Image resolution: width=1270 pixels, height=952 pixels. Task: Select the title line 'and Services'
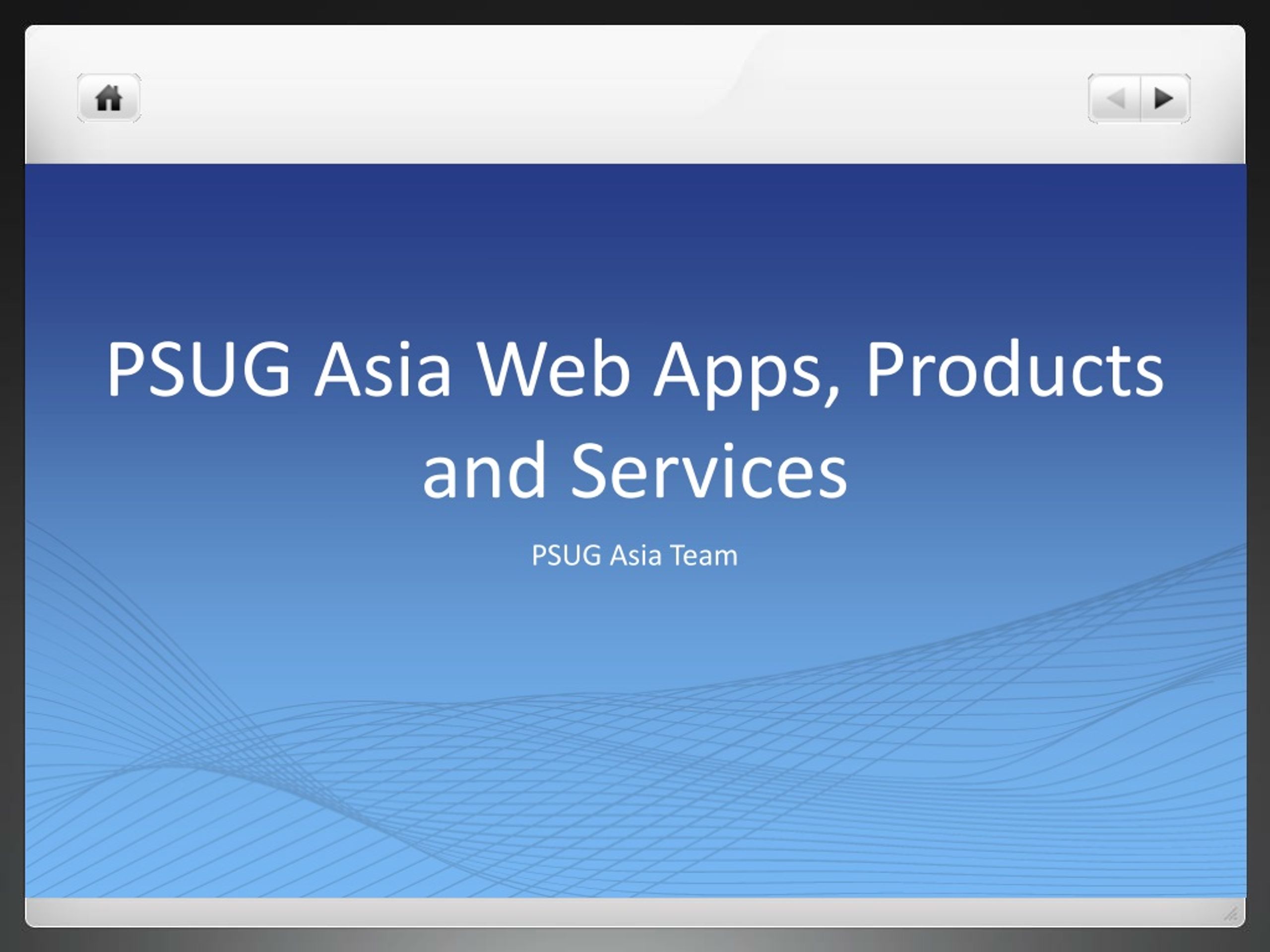635,471
